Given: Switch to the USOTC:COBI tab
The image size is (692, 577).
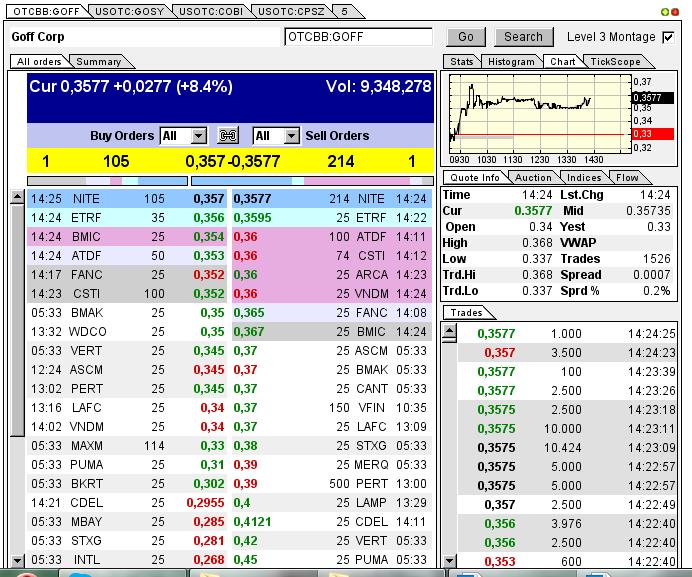Looking at the screenshot, I should (211, 11).
